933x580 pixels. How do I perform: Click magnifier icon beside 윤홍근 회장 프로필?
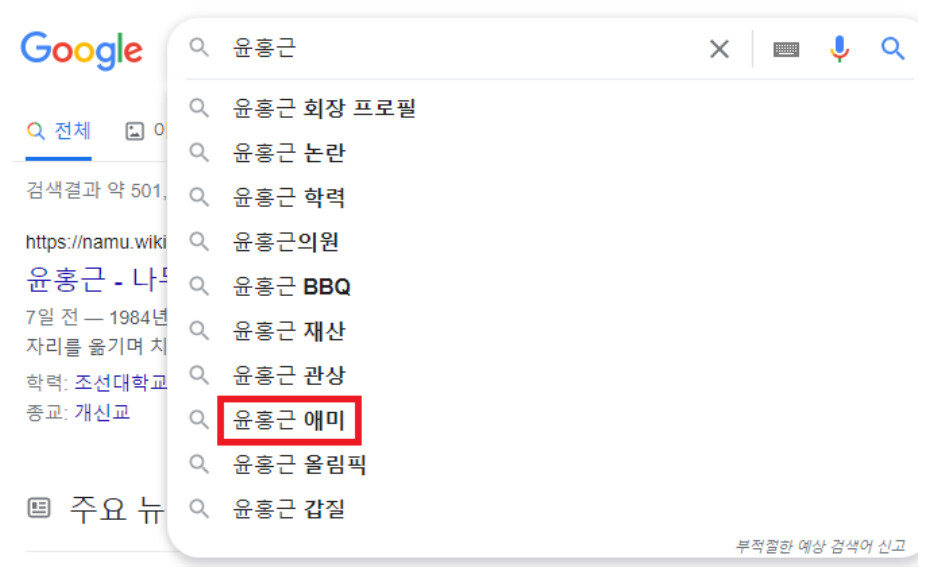pyautogui.click(x=200, y=108)
